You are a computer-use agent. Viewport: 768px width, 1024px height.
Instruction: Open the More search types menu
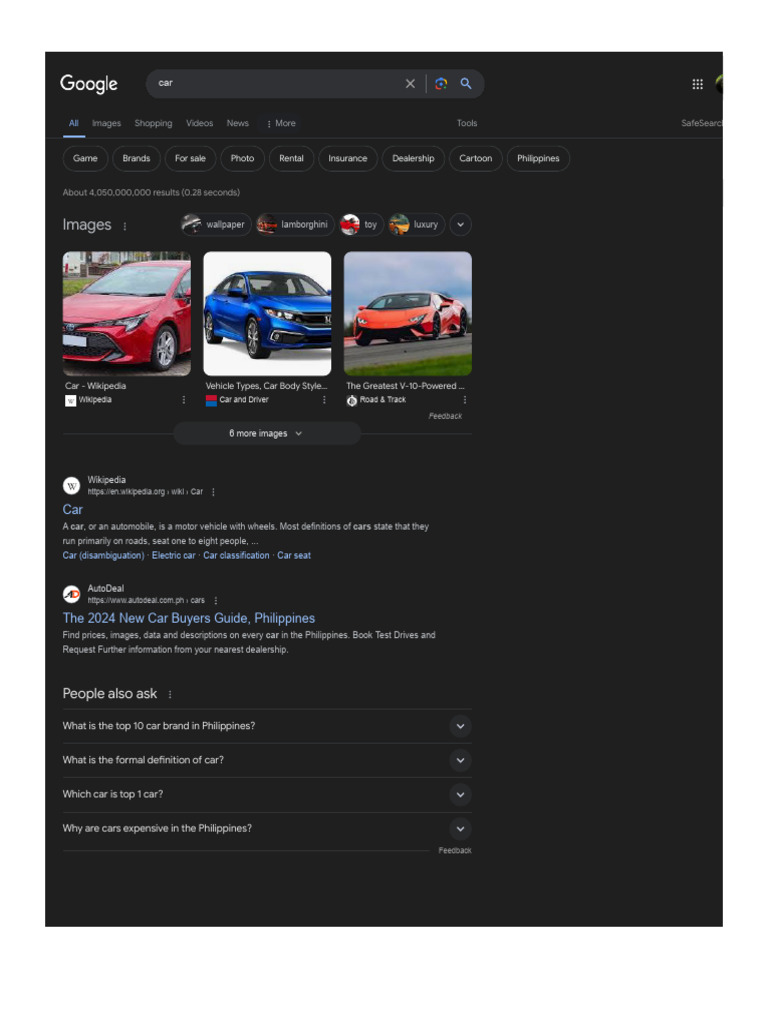281,123
